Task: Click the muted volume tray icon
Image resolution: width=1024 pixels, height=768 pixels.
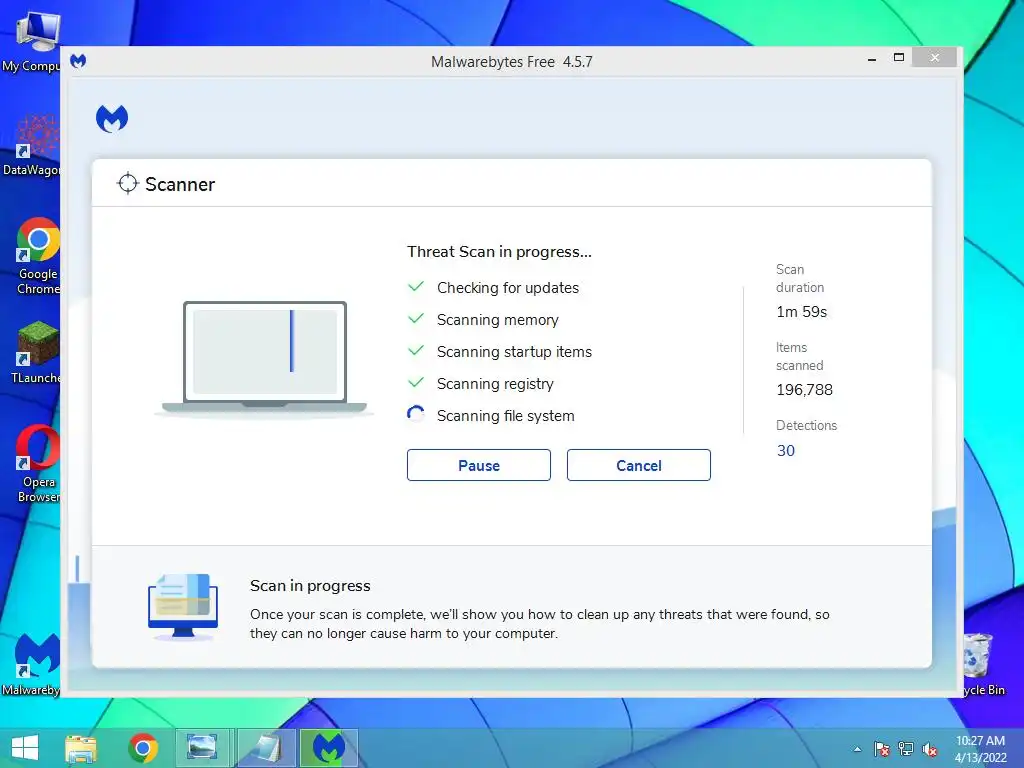Action: pyautogui.click(x=930, y=749)
